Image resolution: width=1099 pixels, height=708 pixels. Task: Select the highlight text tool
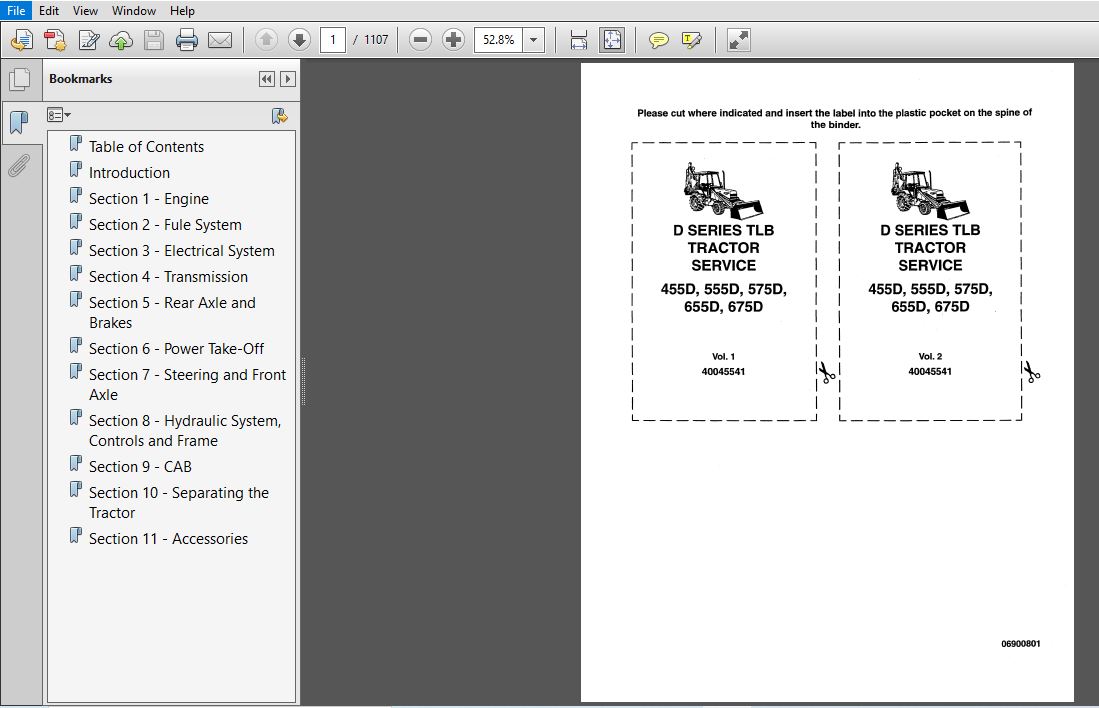click(692, 40)
